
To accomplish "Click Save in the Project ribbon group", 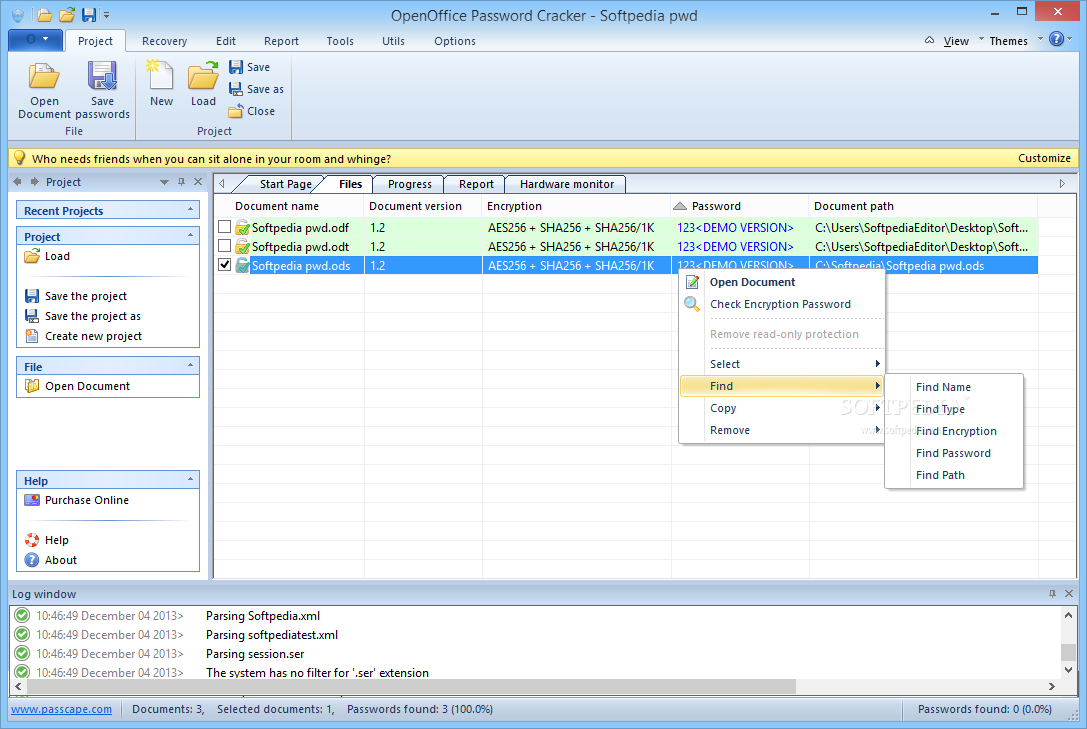I will [250, 67].
